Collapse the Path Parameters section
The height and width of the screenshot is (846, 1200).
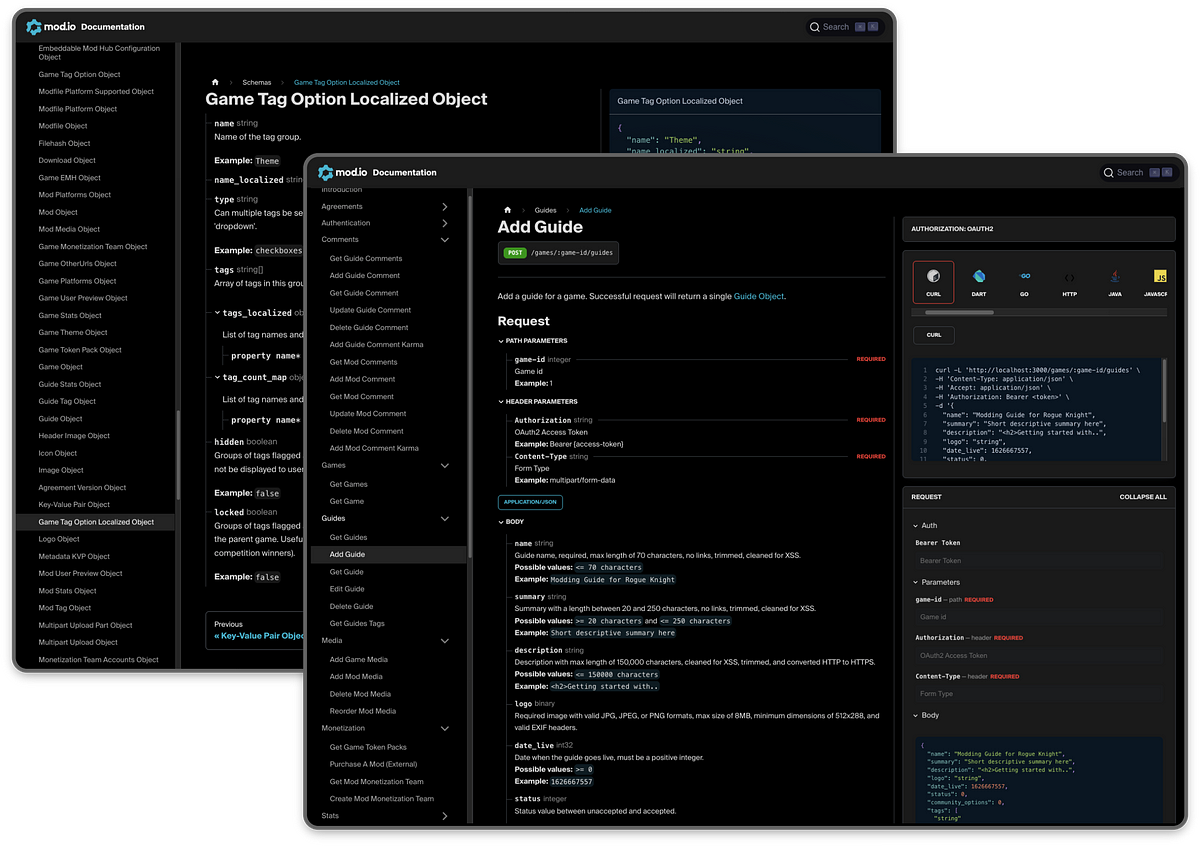(x=502, y=341)
